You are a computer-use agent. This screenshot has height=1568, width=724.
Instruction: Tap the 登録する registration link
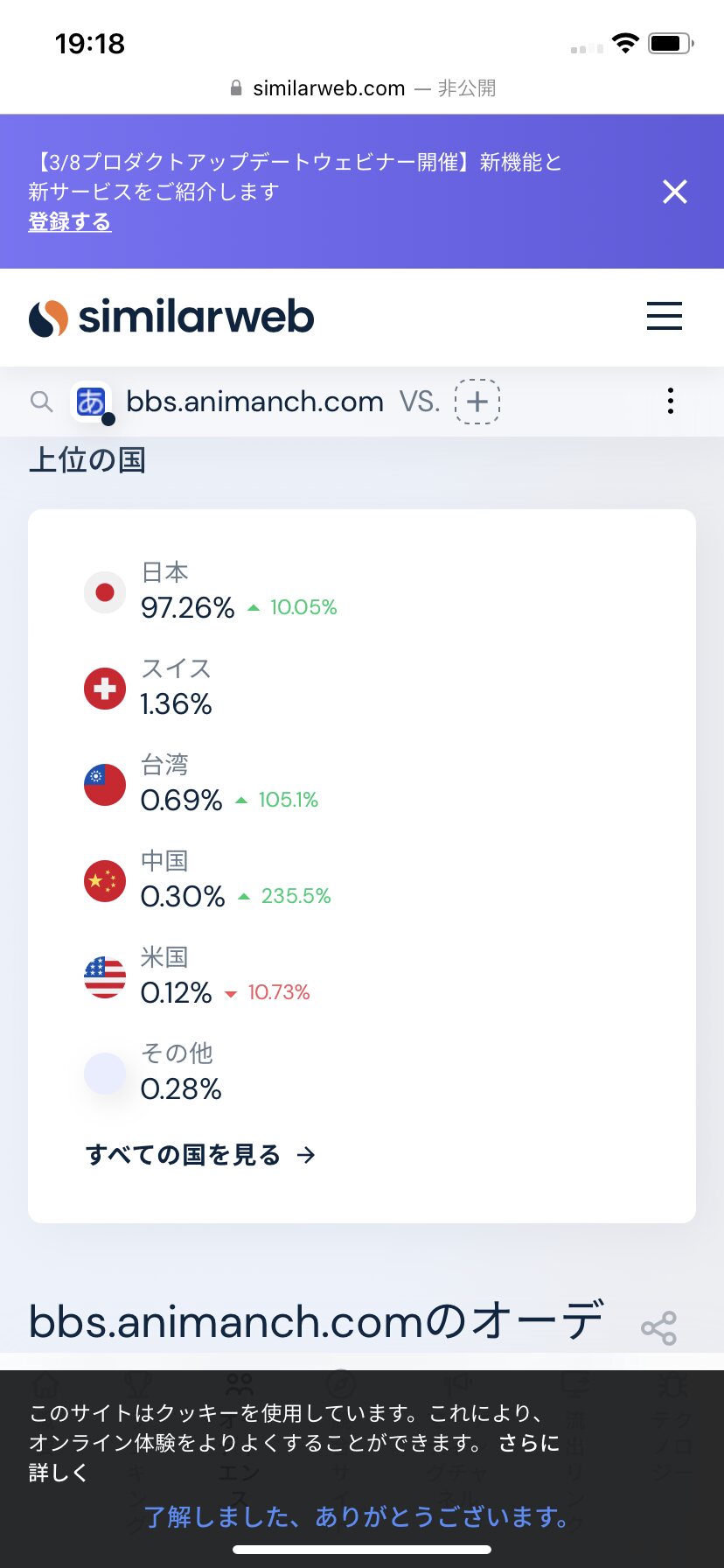coord(70,222)
